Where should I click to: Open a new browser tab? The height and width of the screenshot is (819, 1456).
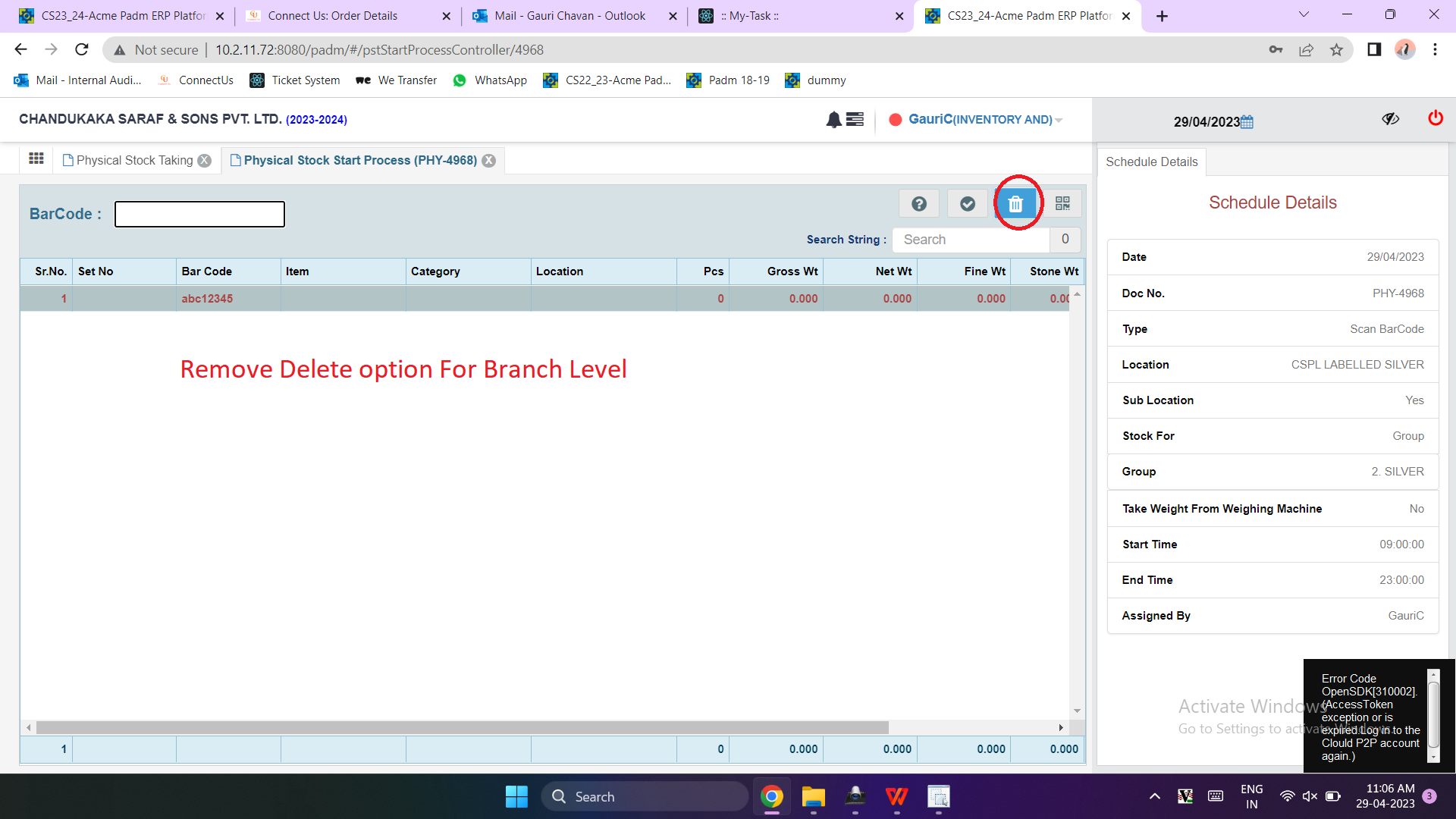click(x=1162, y=16)
